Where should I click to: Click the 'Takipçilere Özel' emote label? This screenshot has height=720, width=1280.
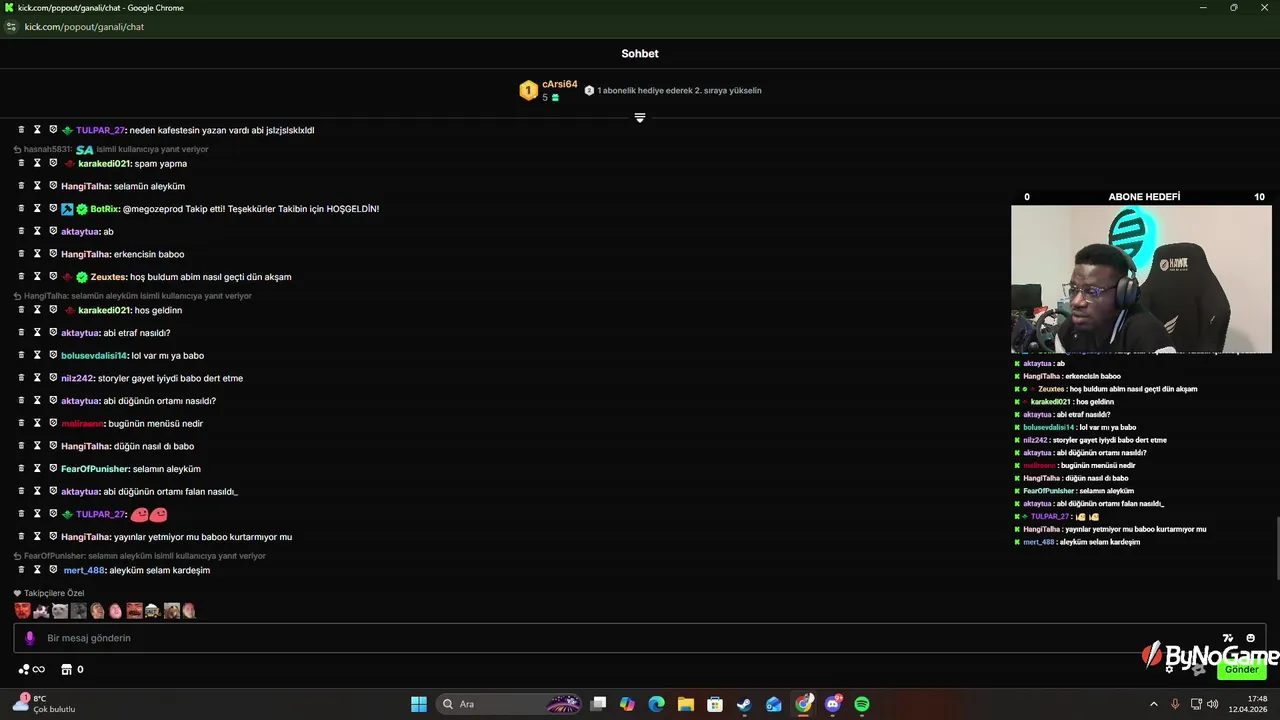coord(49,593)
